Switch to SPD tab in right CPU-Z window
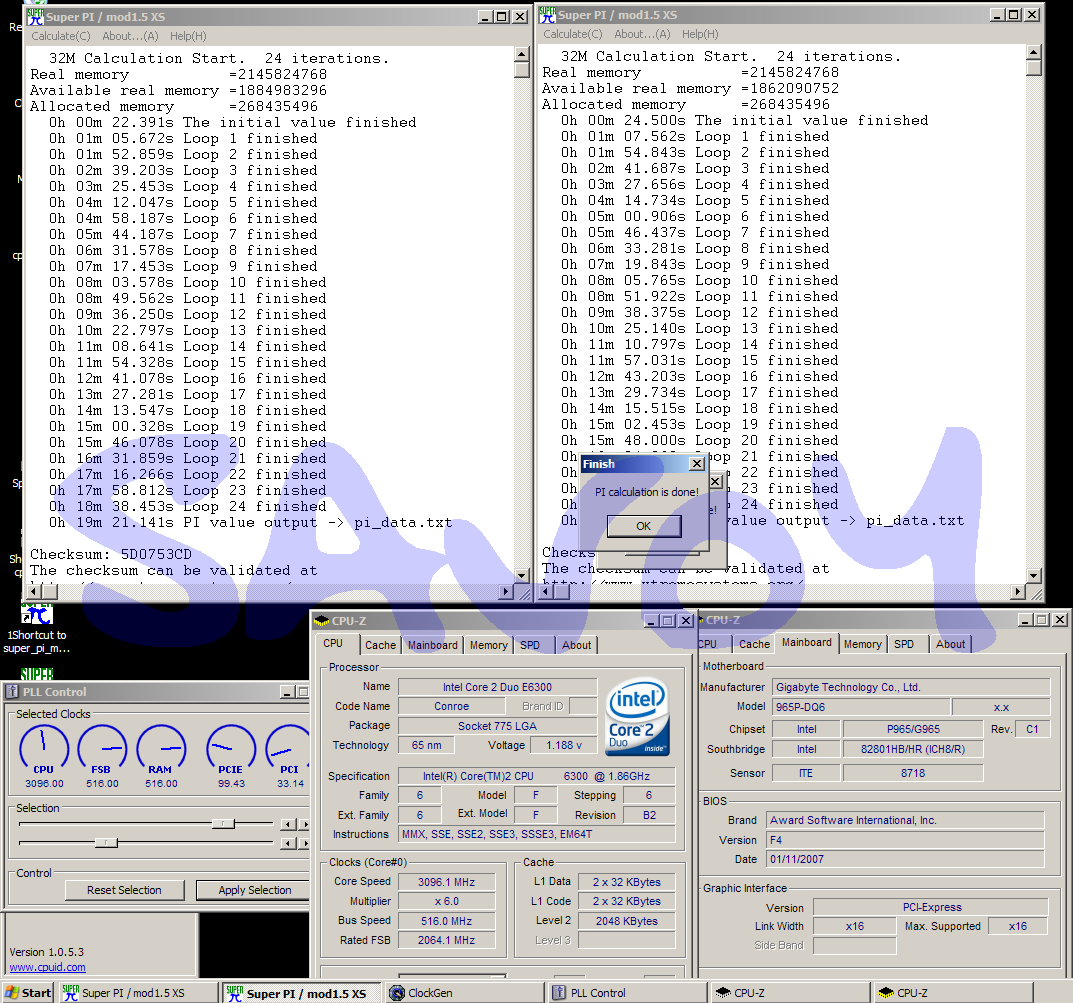 [904, 644]
